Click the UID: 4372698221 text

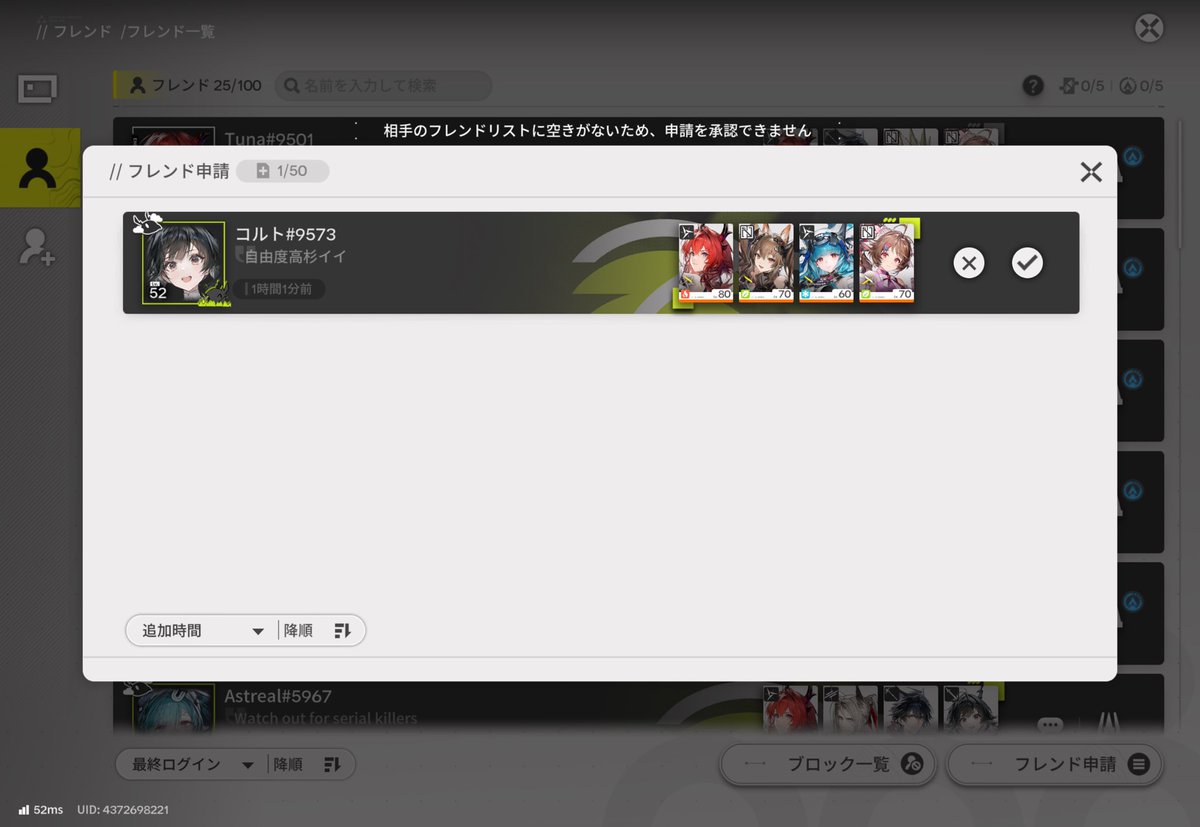tap(123, 809)
